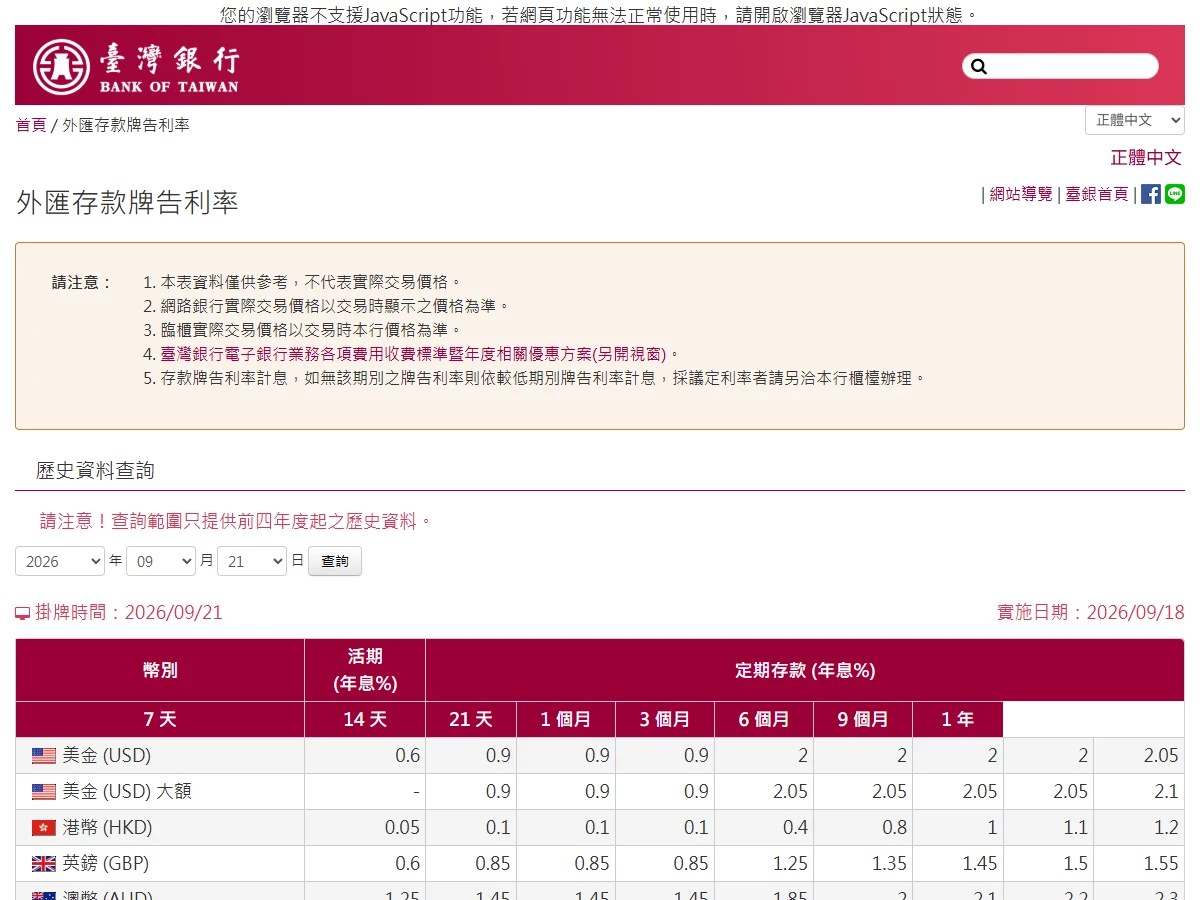The width and height of the screenshot is (1200, 900).
Task: Click the Hong Kong flag icon
Action: 44,827
